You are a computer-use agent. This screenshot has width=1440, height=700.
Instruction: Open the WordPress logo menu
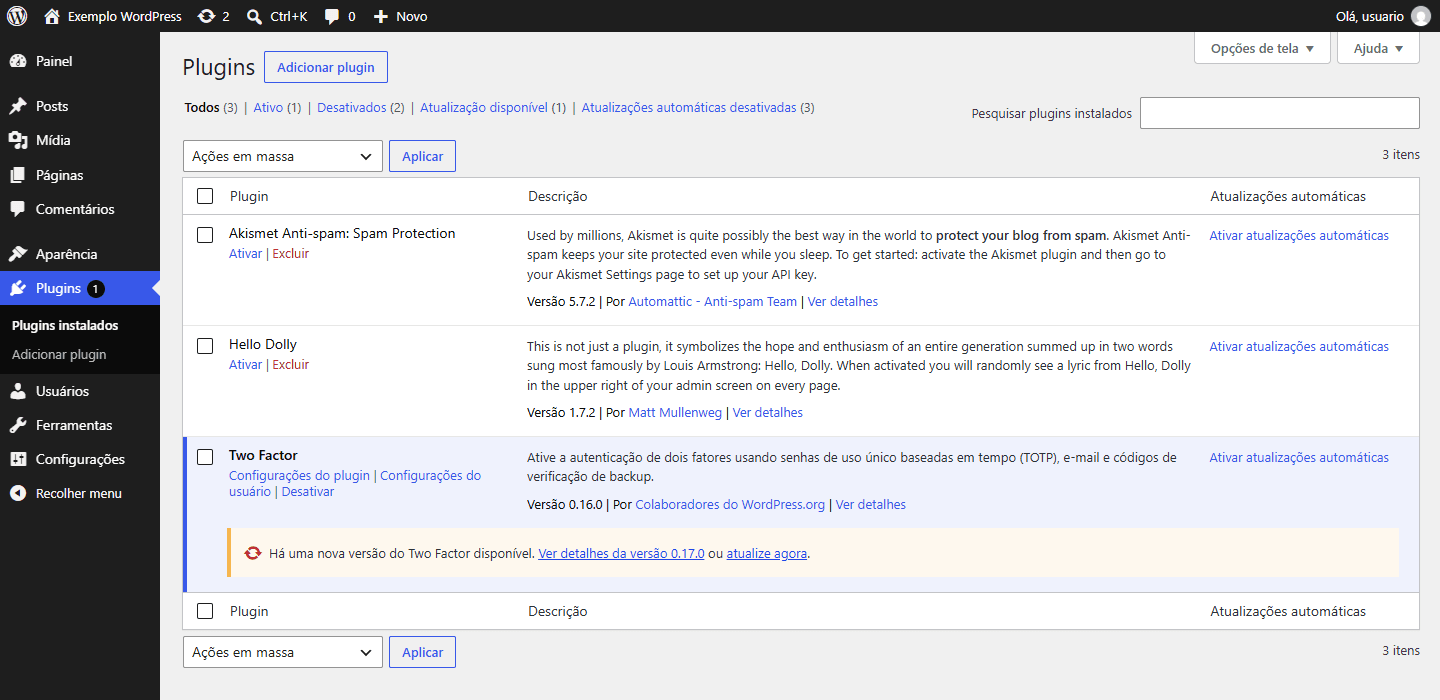[17, 16]
